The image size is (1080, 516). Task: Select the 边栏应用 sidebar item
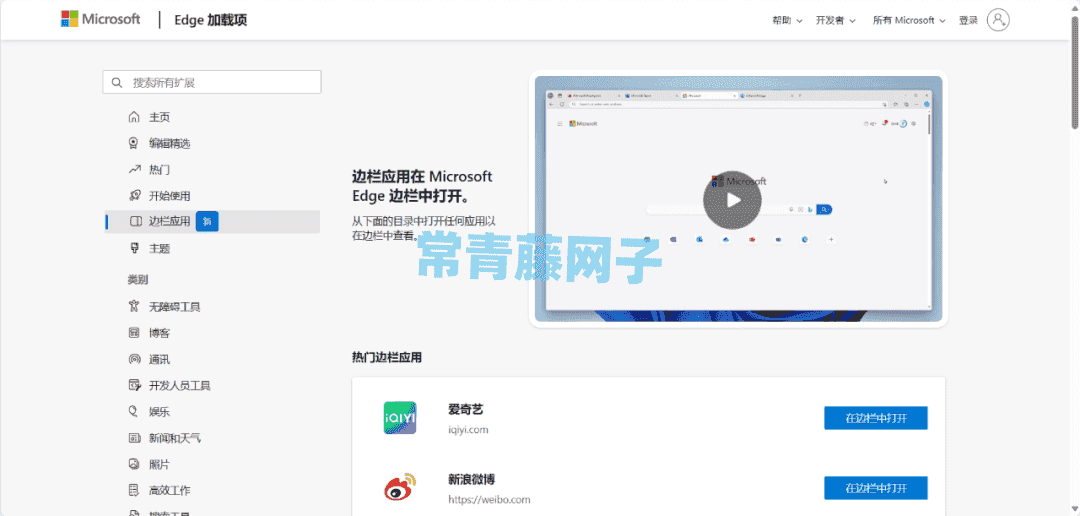[212, 222]
